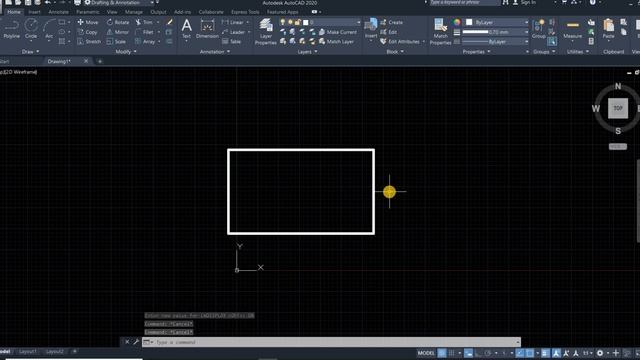Expand the Layers panel

pos(307,52)
